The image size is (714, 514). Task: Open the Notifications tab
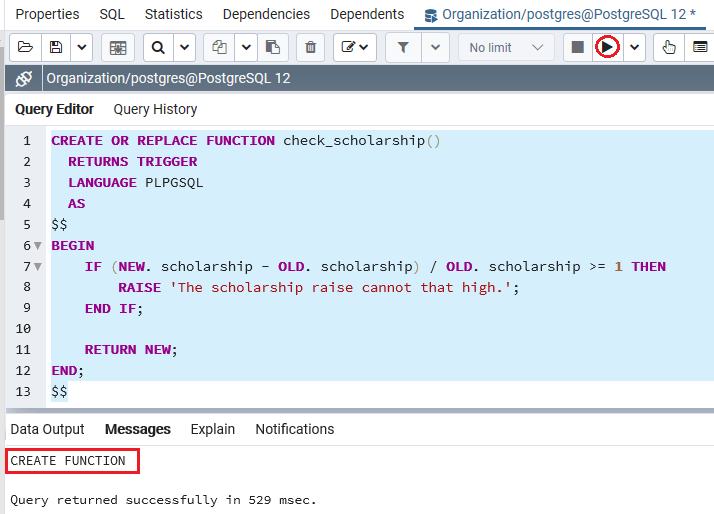point(295,429)
